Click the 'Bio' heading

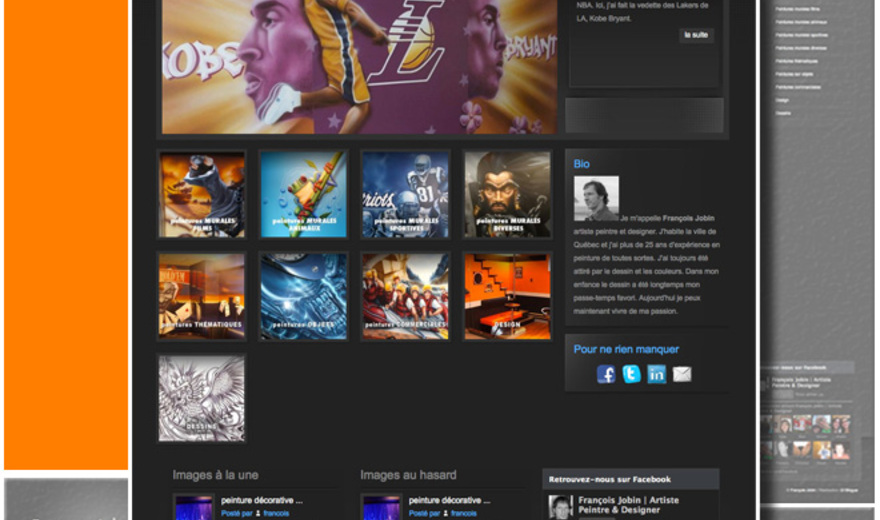pyautogui.click(x=581, y=164)
